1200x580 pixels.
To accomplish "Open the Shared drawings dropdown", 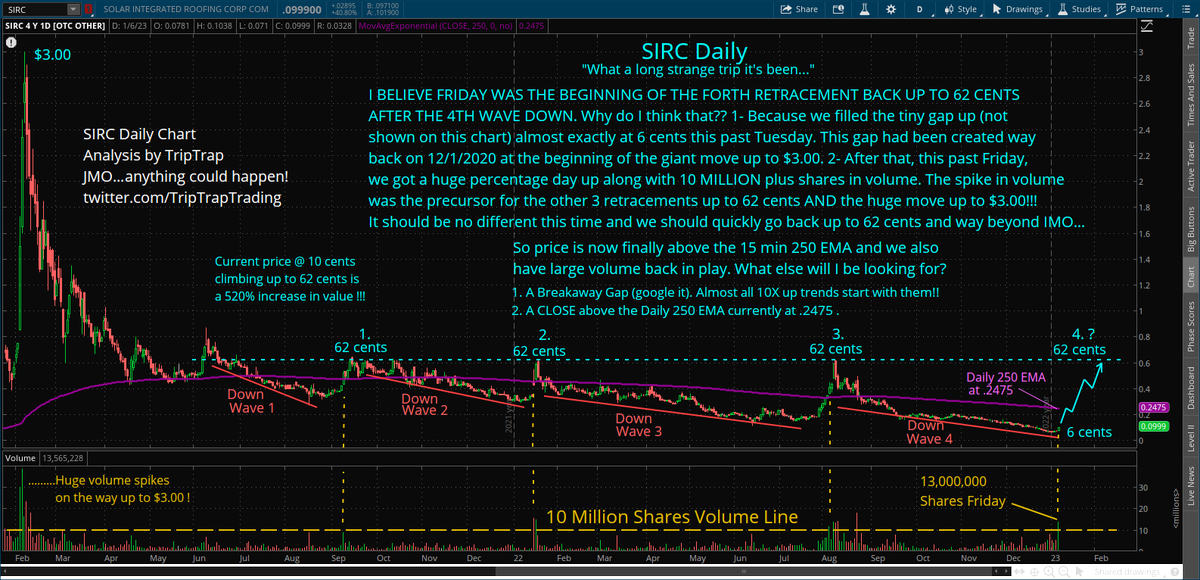I will pos(1129,571).
